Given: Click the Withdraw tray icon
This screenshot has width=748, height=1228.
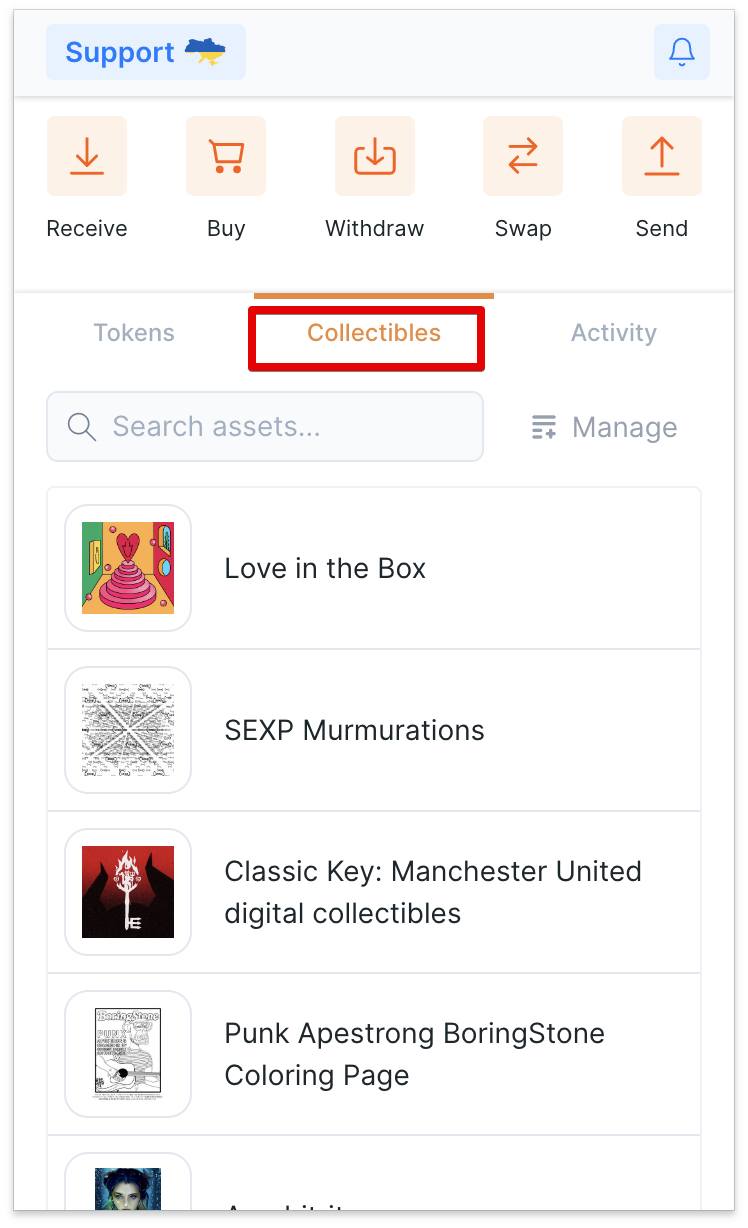Looking at the screenshot, I should [x=375, y=156].
